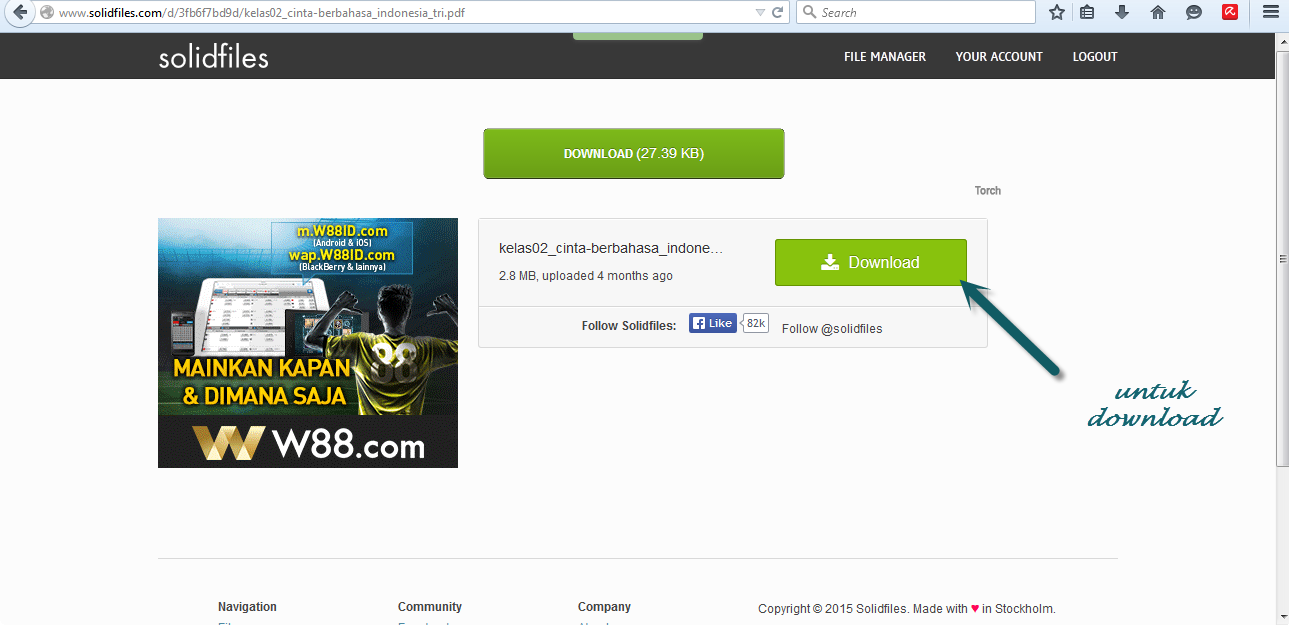The height and width of the screenshot is (625, 1289).
Task: Click the Torch link
Action: coord(988,190)
